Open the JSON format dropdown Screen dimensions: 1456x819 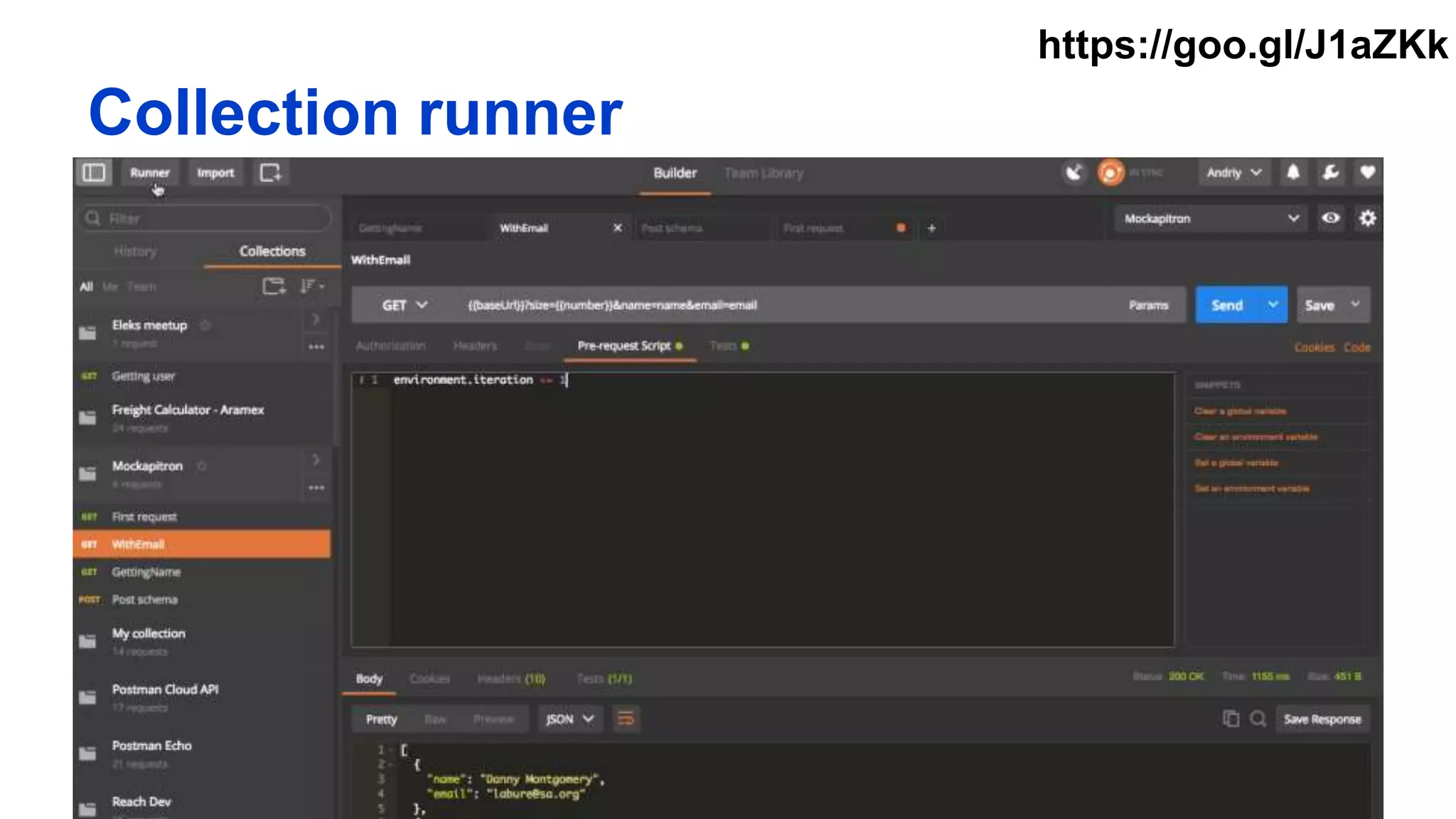[569, 719]
